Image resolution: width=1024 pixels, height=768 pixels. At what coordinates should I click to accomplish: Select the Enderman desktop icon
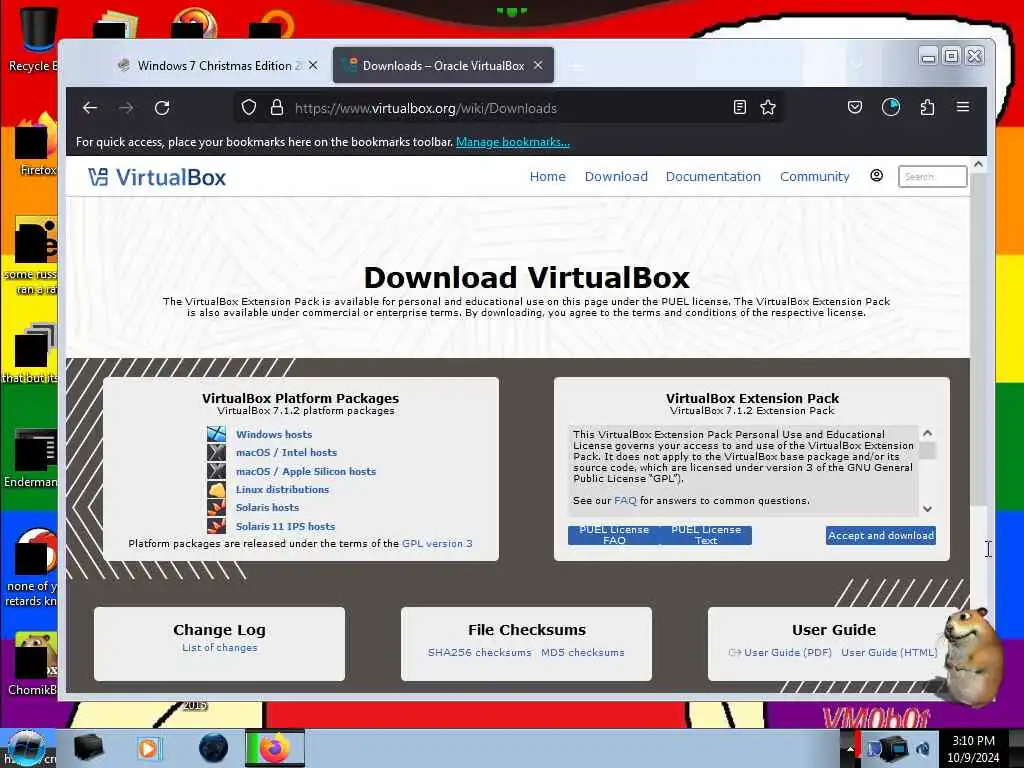(31, 457)
